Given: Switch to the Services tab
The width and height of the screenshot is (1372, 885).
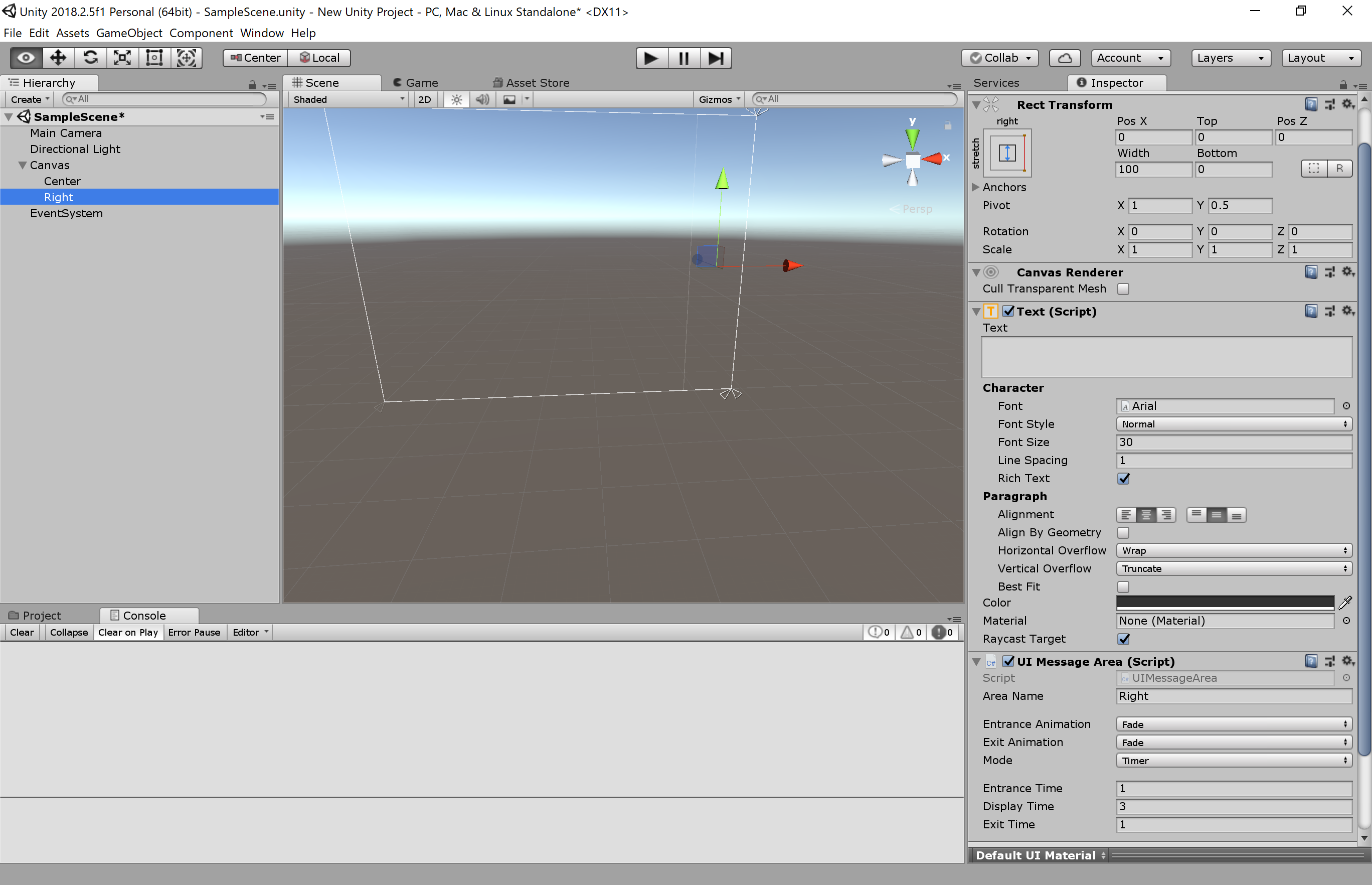Looking at the screenshot, I should pos(996,83).
